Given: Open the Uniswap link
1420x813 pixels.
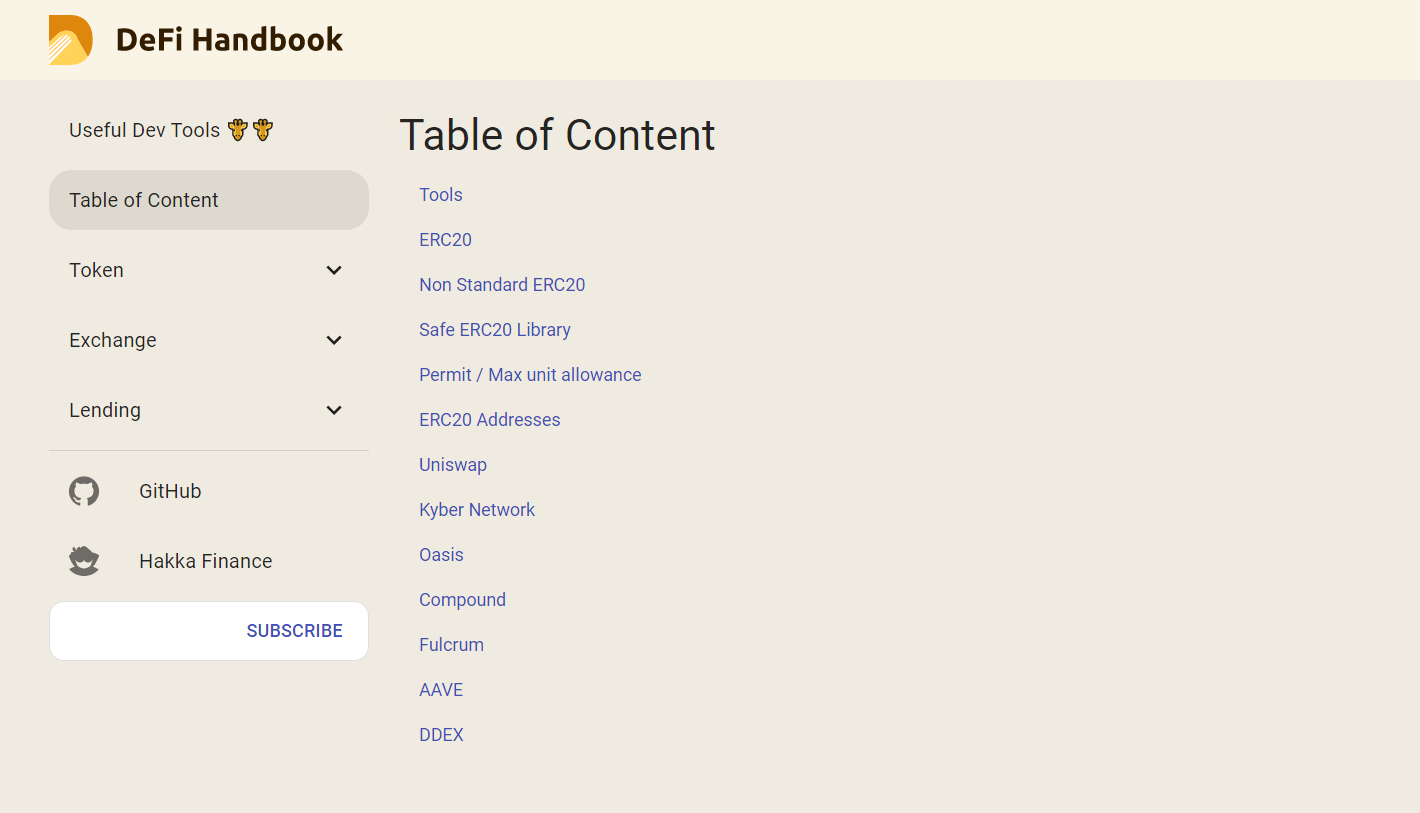Looking at the screenshot, I should [453, 465].
